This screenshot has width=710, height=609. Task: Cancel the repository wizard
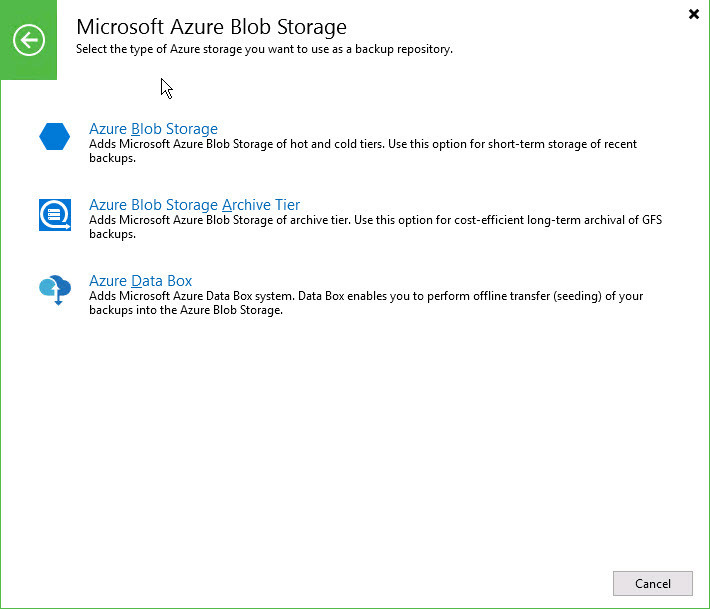[652, 583]
